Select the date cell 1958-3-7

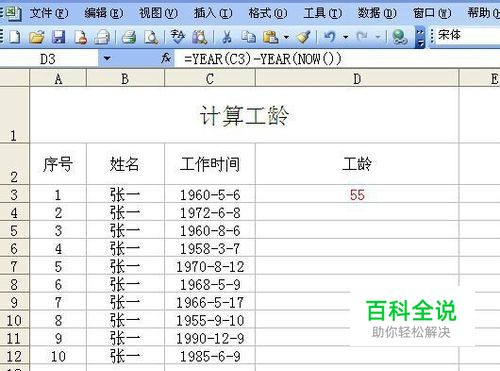pos(210,249)
